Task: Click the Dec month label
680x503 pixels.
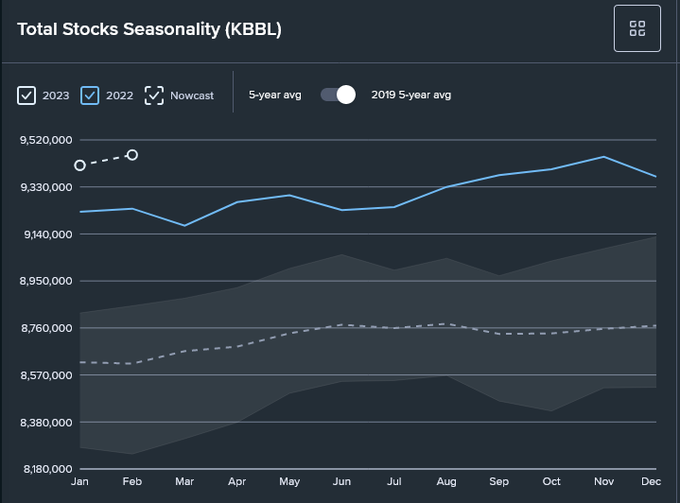Action: (x=651, y=481)
